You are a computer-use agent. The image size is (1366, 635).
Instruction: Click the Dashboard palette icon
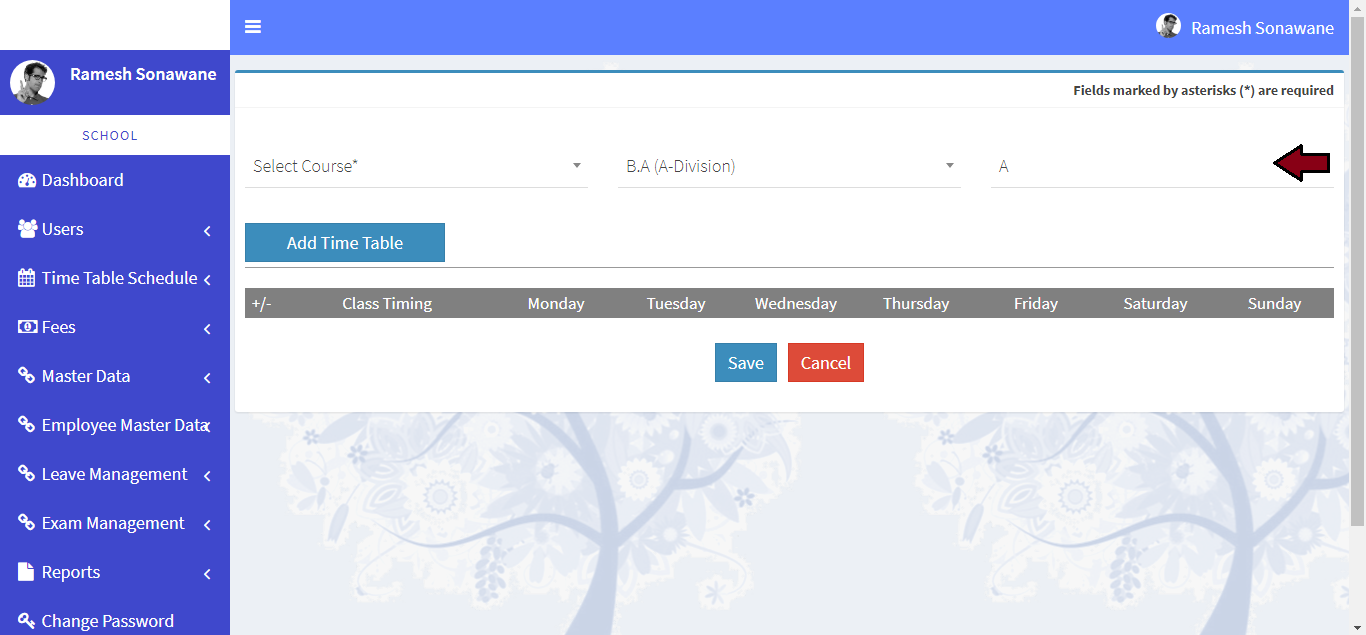point(27,181)
